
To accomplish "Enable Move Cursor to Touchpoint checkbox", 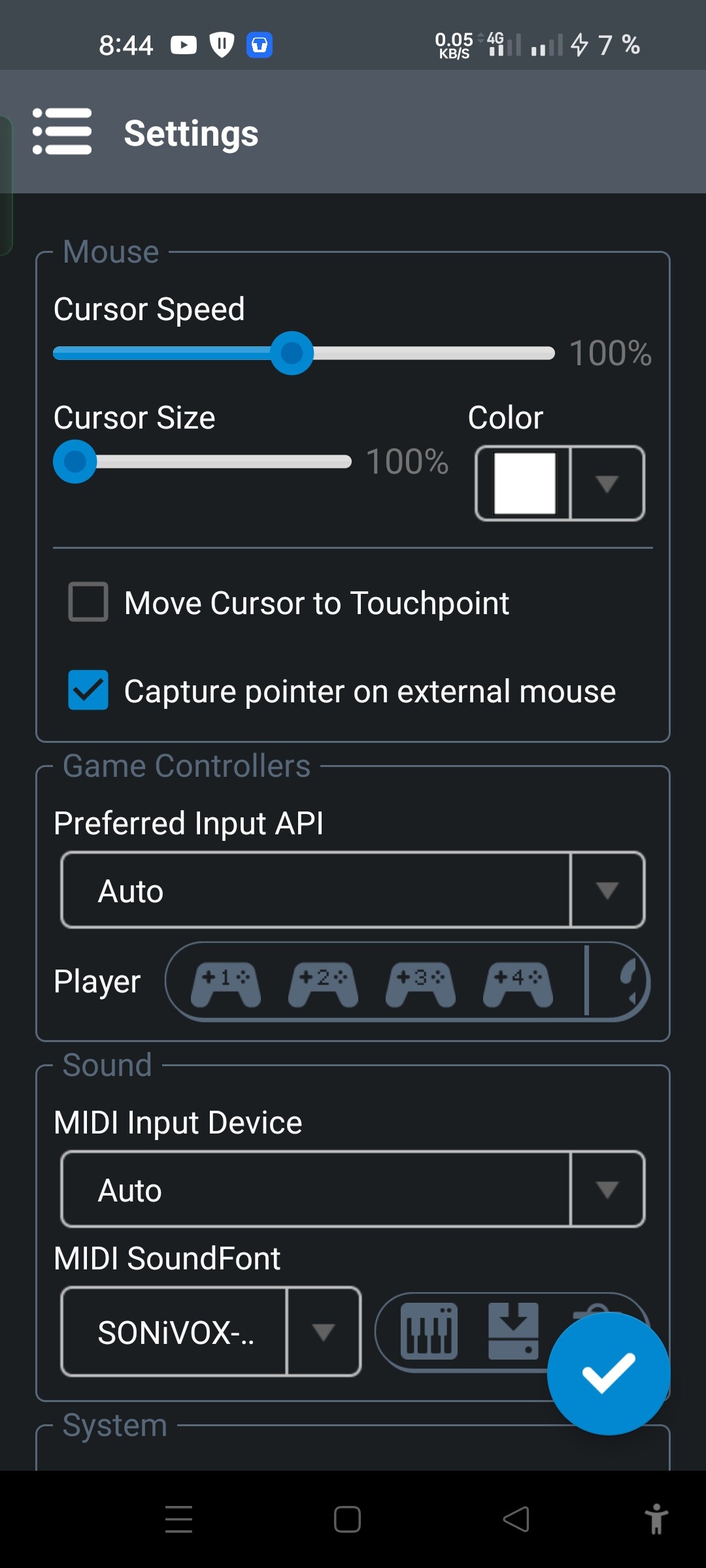I will click(x=88, y=602).
